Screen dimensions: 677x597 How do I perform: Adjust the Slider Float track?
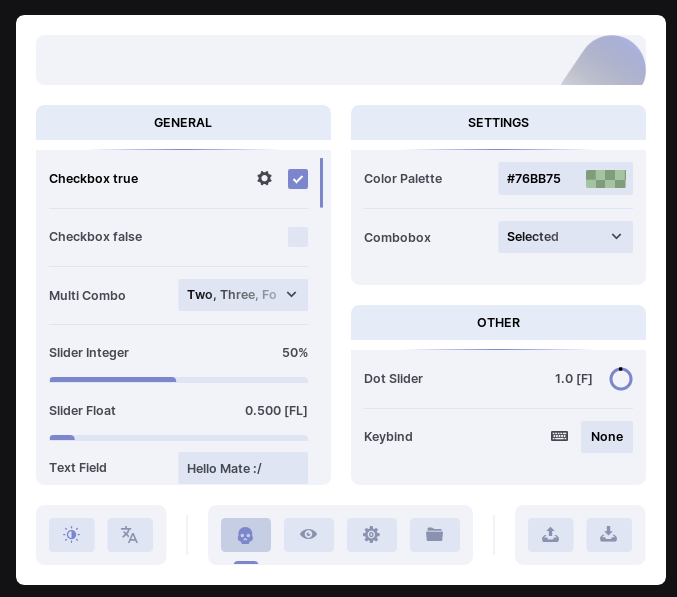click(x=179, y=438)
